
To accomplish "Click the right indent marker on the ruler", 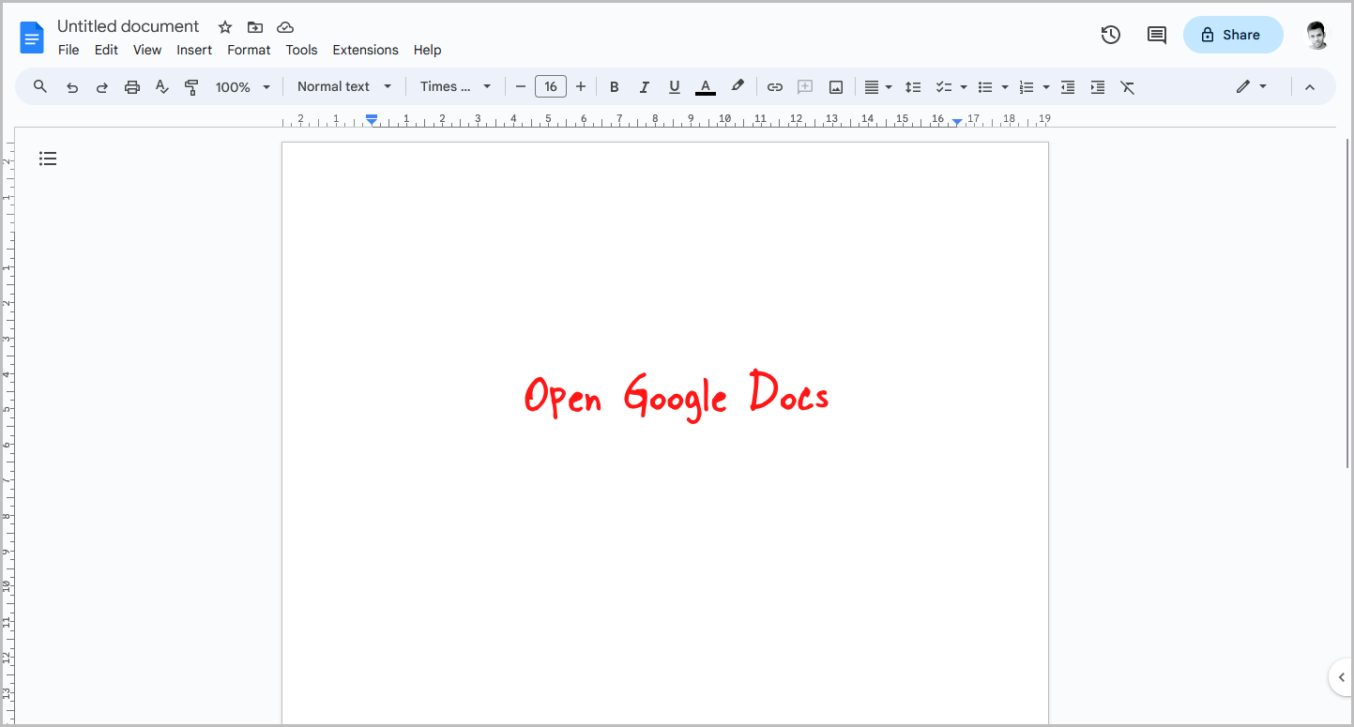I will pos(957,122).
